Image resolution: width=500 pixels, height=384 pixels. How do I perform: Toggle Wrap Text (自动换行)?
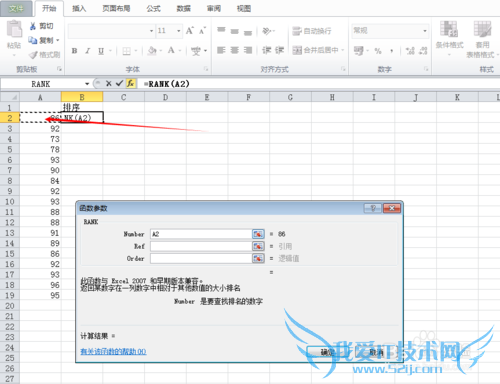pyautogui.click(x=312, y=31)
